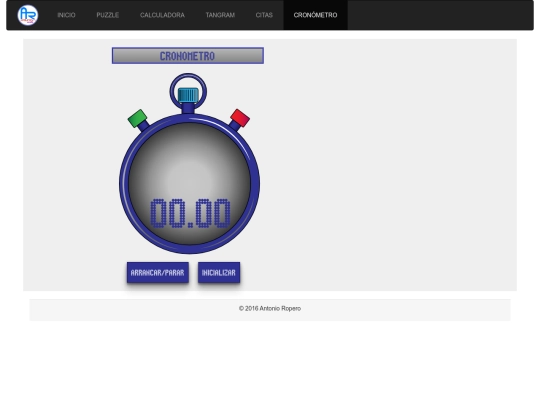Open the CALCULADORA page
This screenshot has width=540, height=405.
pyautogui.click(x=162, y=15)
